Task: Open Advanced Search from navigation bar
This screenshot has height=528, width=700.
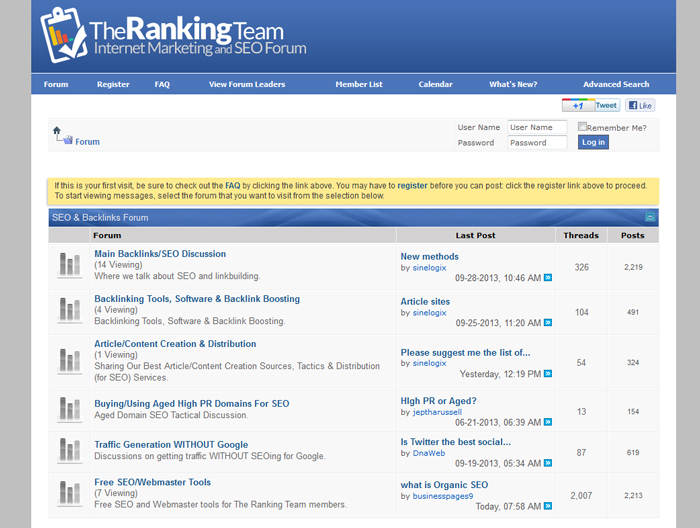Action: (616, 84)
